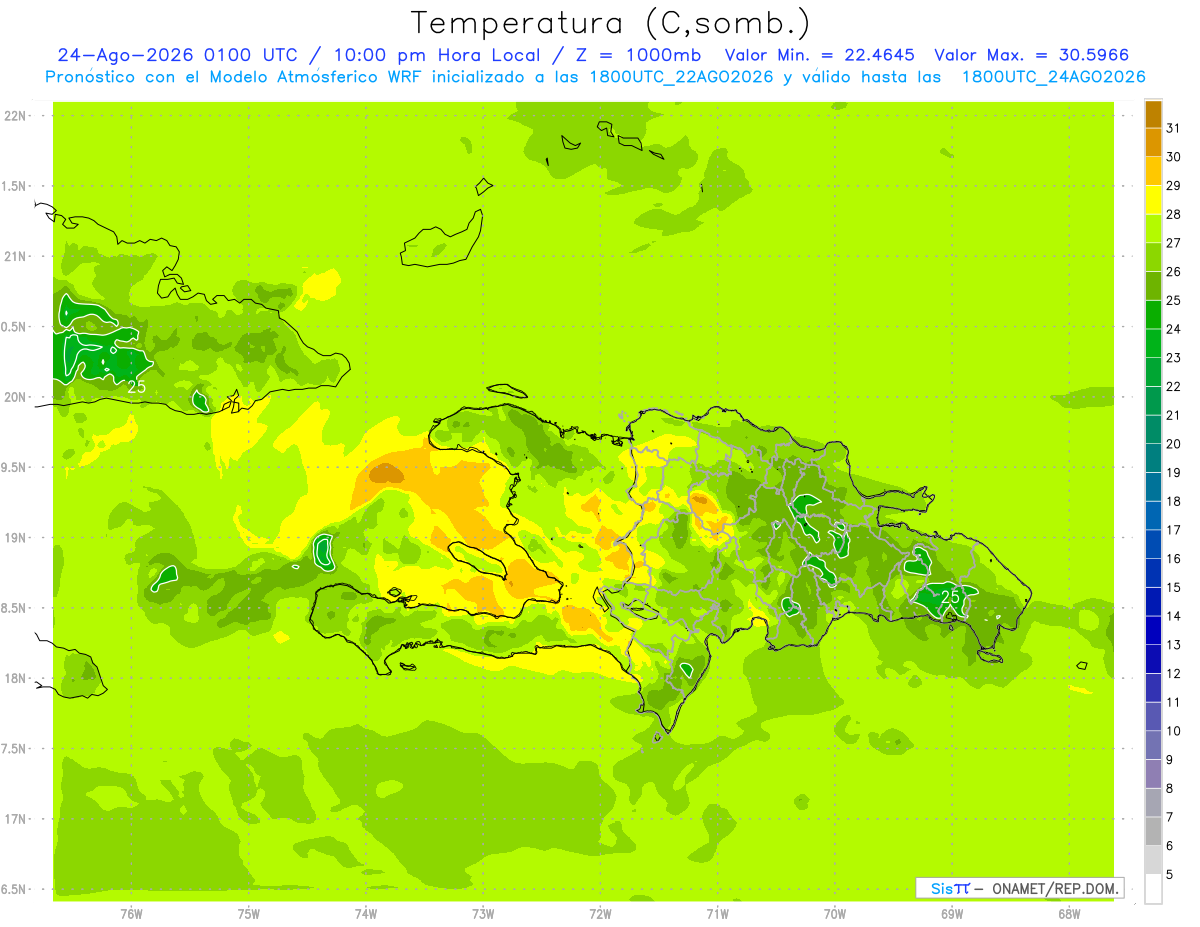Click the "5" label on the color scale
The image size is (1200, 927).
tap(1170, 874)
